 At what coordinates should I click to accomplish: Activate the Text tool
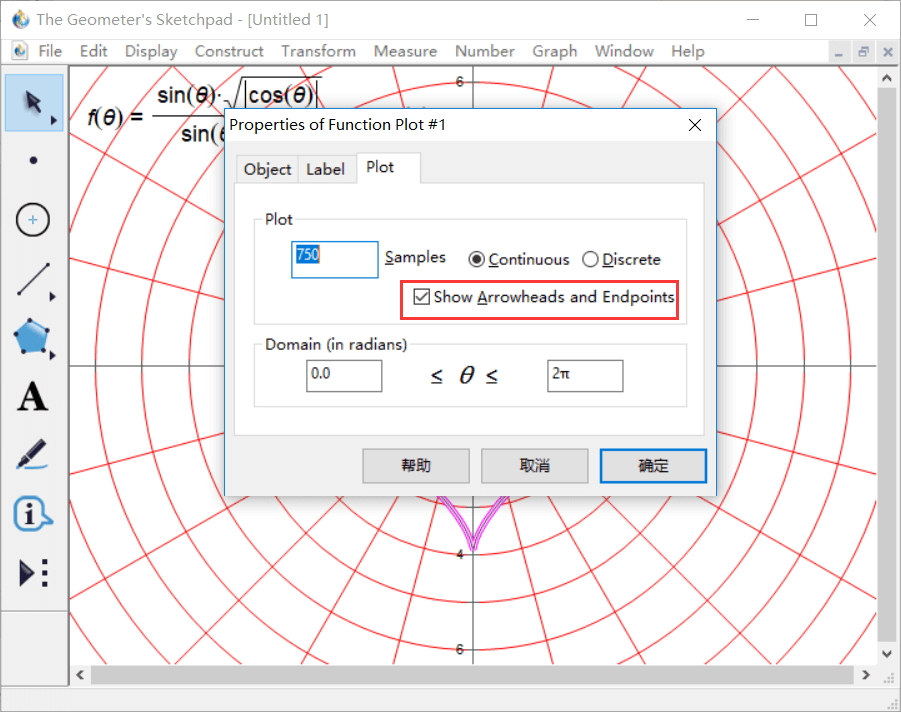tap(33, 397)
